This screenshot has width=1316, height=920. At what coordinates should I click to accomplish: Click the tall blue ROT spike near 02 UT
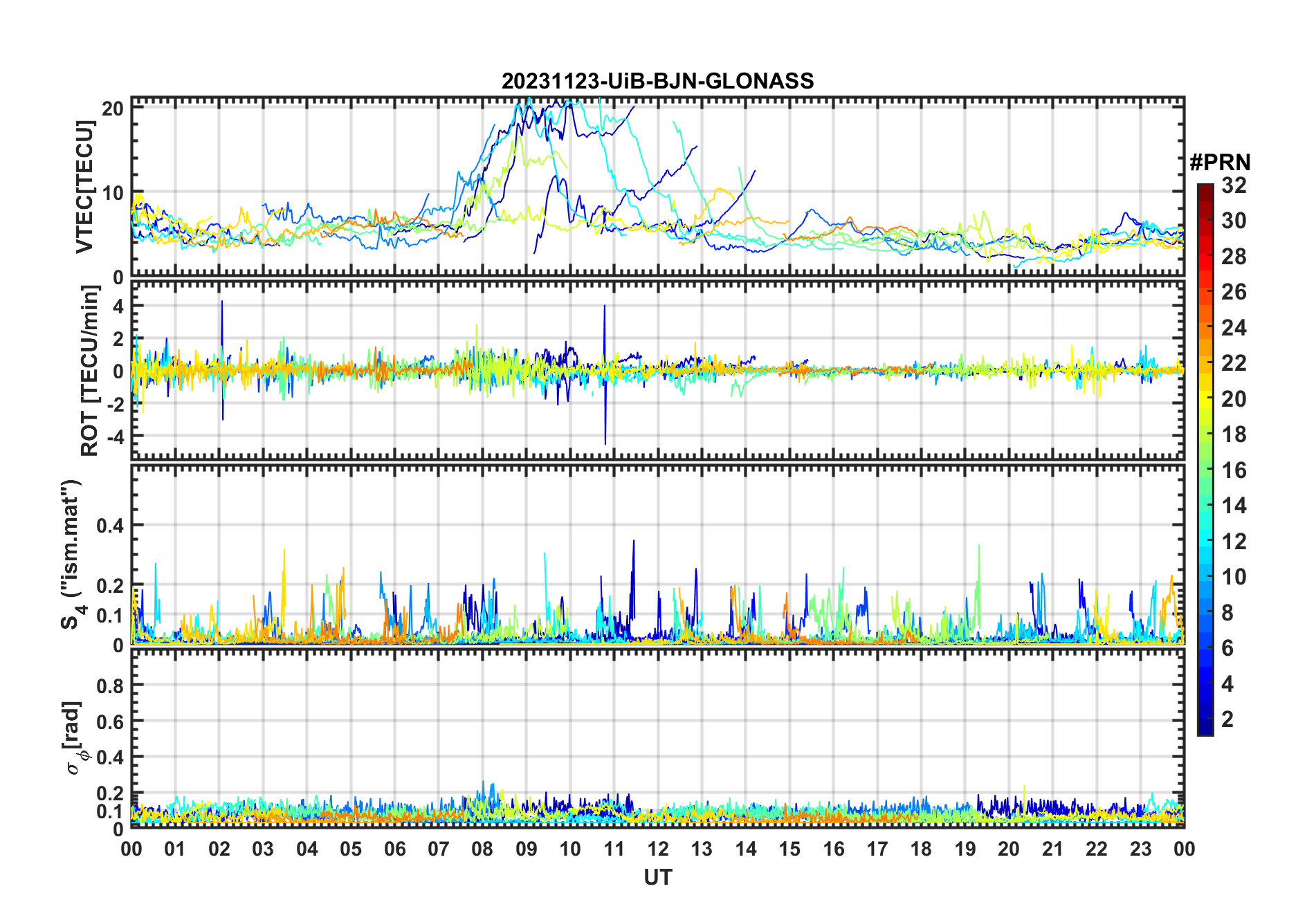[222, 360]
